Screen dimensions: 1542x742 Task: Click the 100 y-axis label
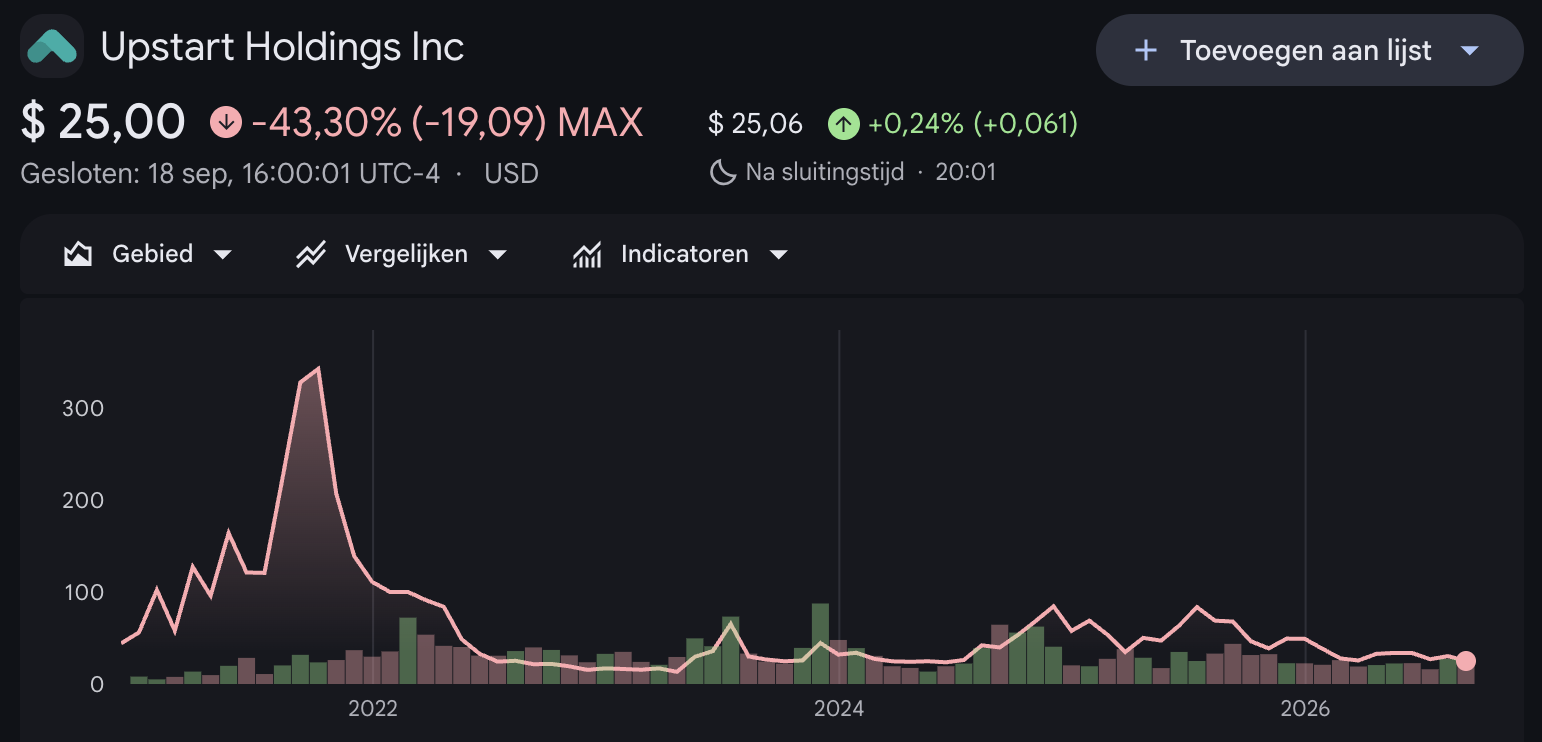tap(83, 592)
